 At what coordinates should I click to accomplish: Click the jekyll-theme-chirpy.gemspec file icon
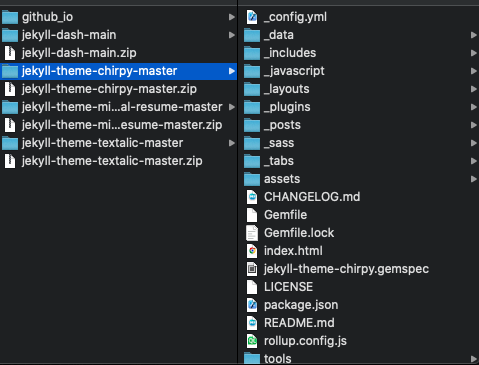[252, 269]
